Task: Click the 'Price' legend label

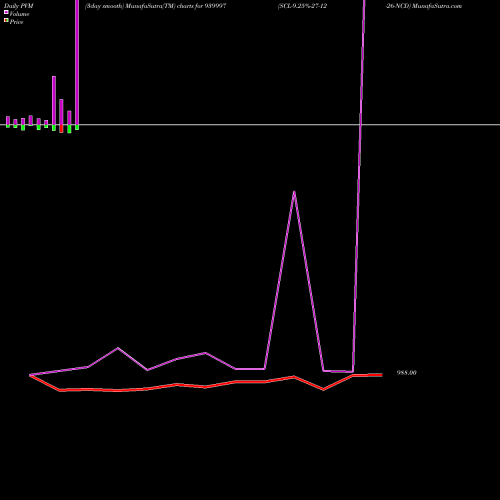Action: pos(16,22)
